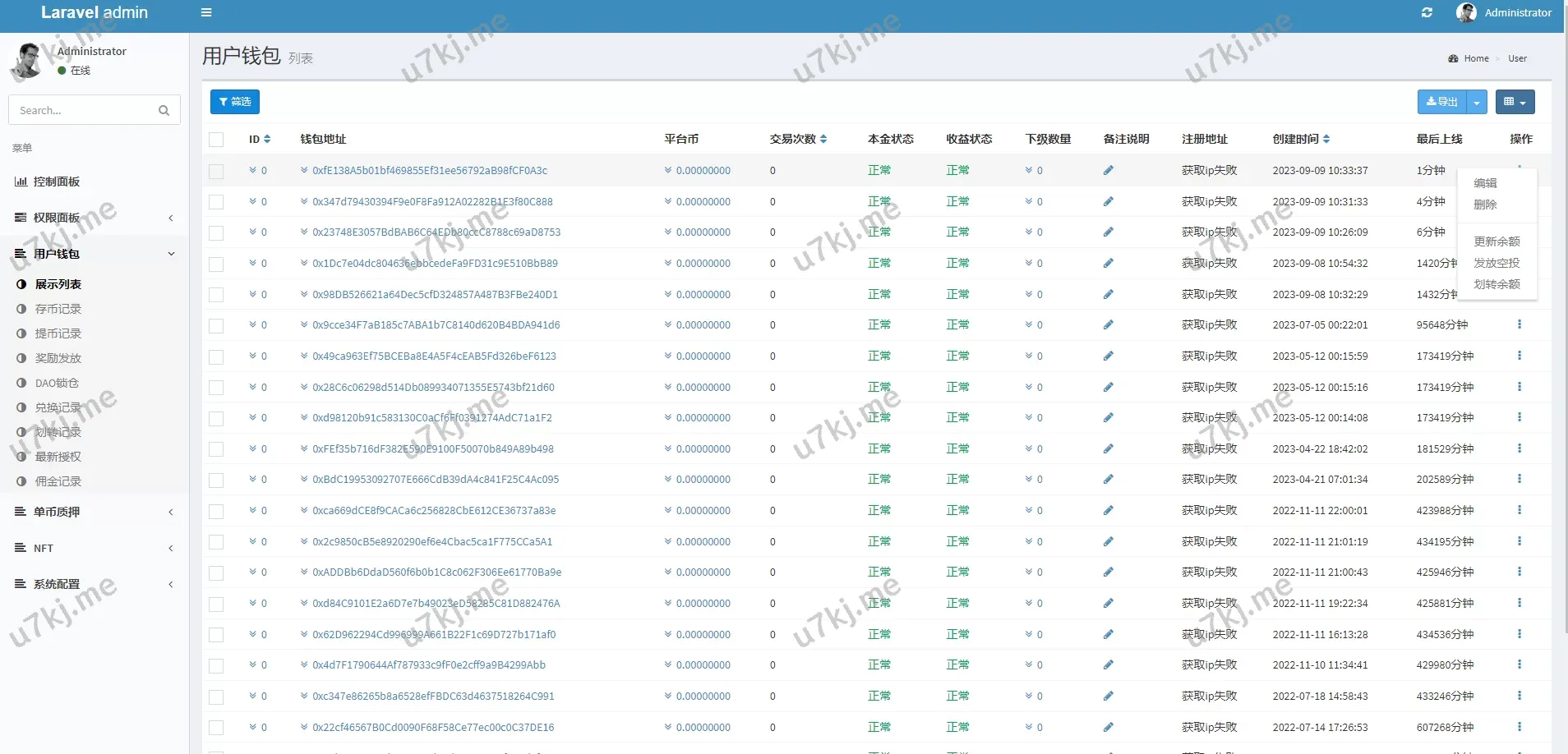Click the hamburger sidebar toggle icon

point(206,12)
